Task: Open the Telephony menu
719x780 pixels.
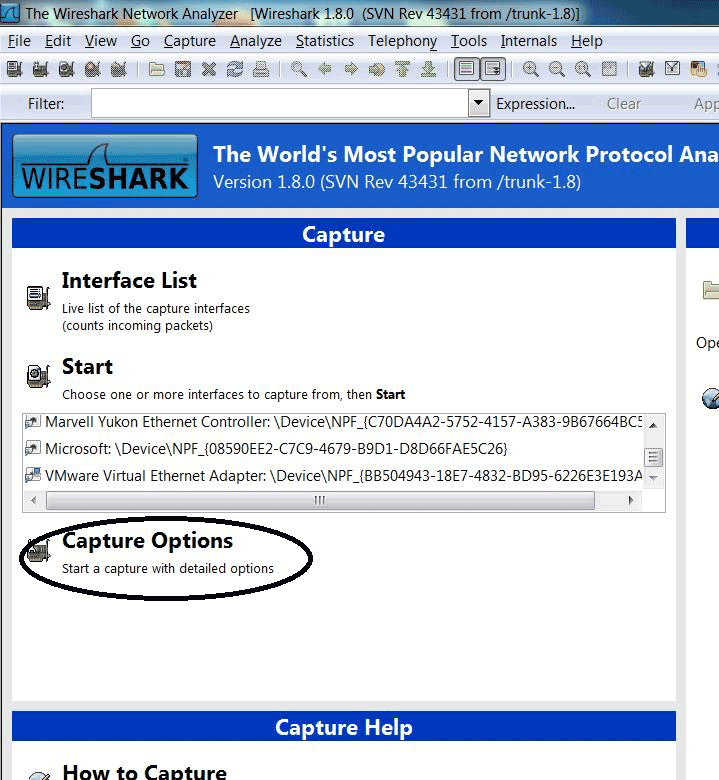Action: point(403,41)
